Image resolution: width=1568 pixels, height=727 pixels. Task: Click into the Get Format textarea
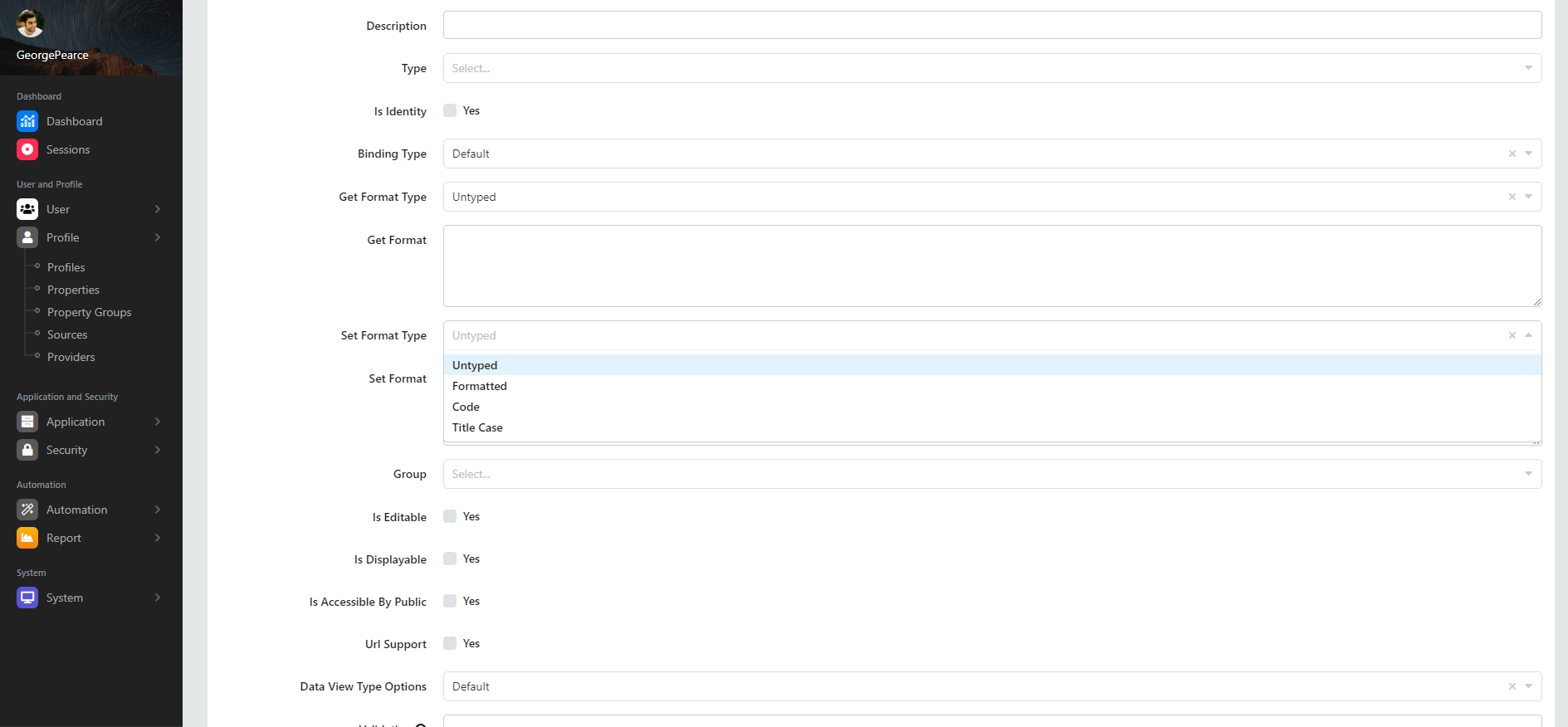pos(992,266)
